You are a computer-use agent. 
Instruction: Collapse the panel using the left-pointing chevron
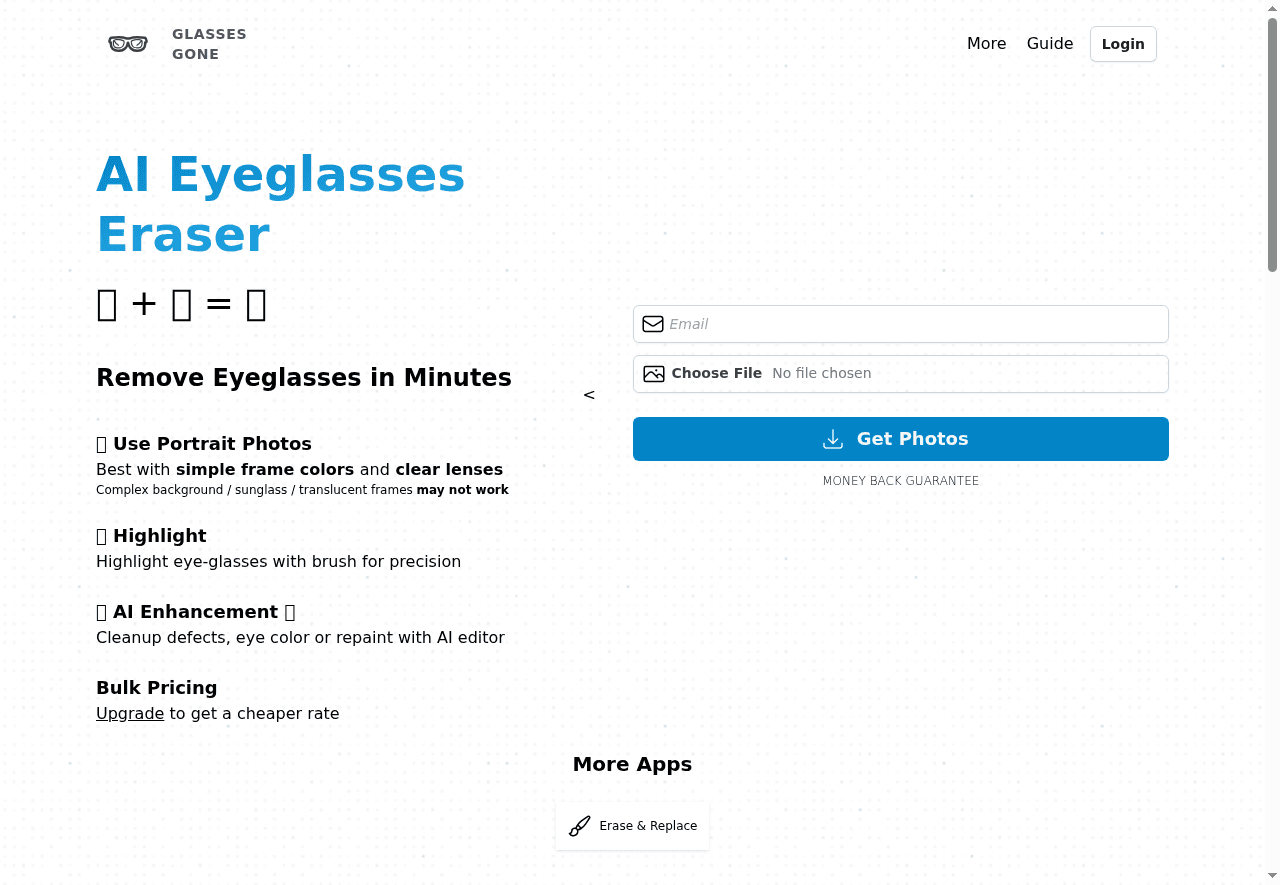(589, 395)
